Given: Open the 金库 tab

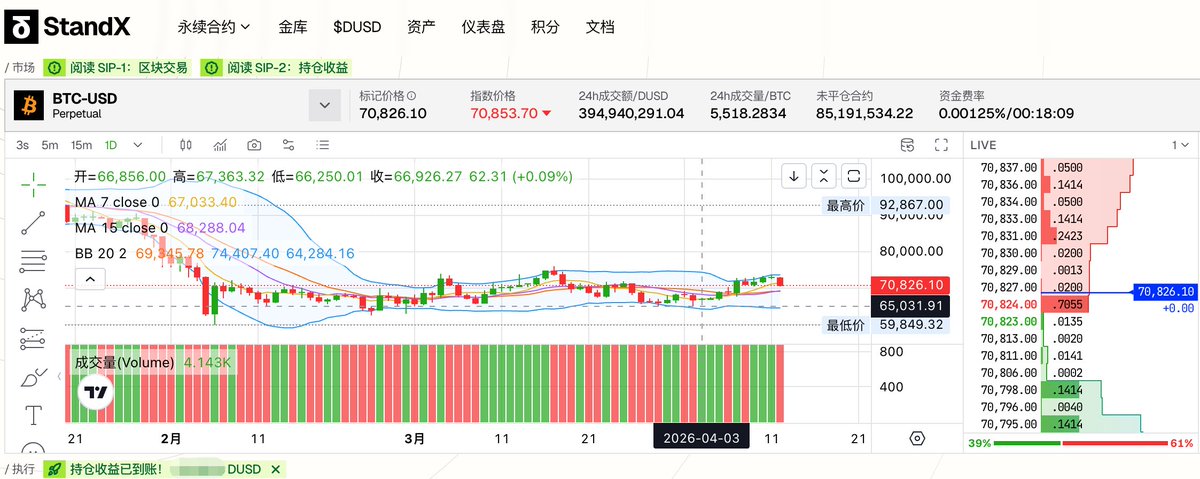Looking at the screenshot, I should (293, 27).
